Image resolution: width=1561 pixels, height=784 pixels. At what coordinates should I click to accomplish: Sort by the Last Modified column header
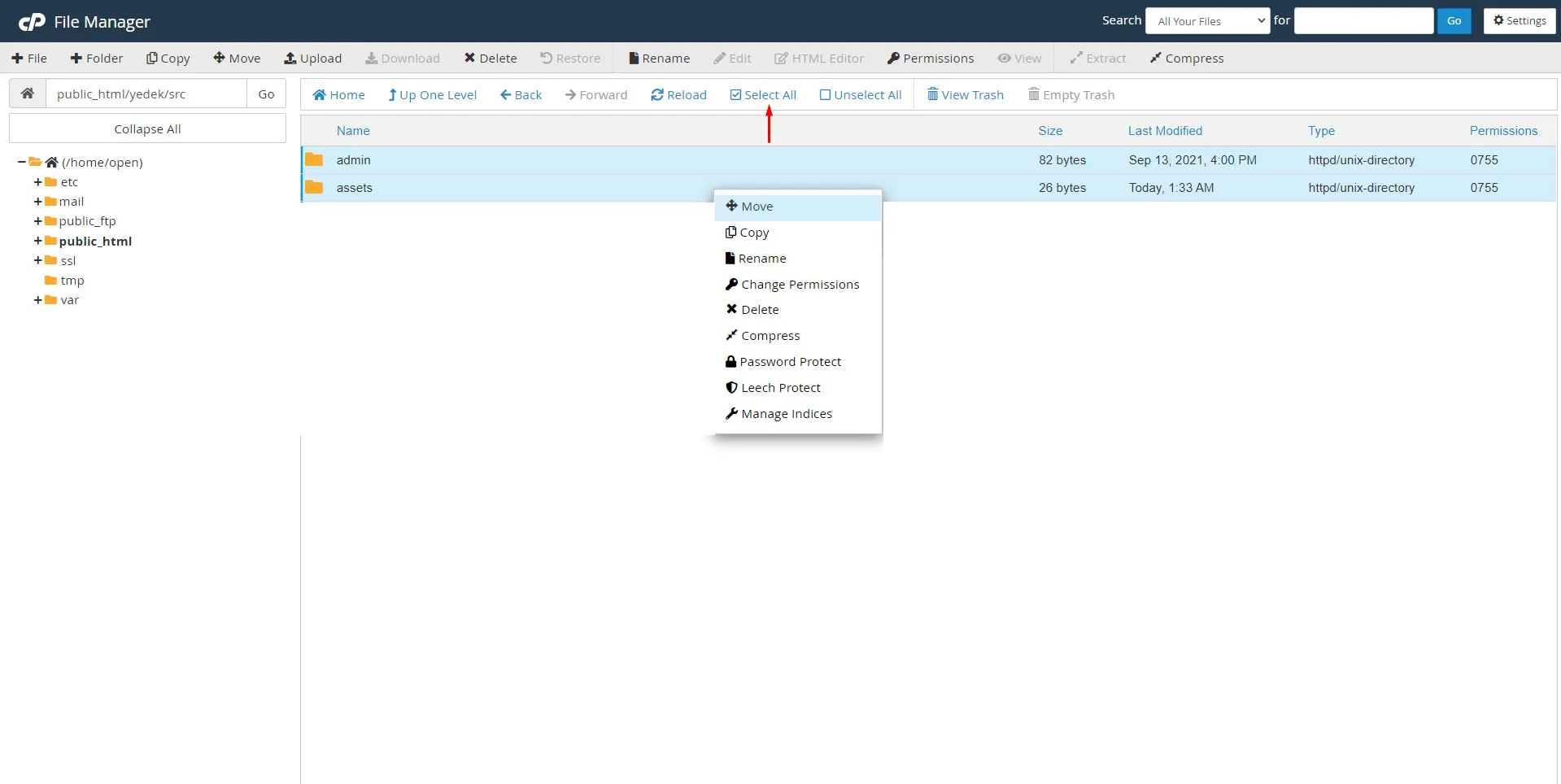(1164, 131)
